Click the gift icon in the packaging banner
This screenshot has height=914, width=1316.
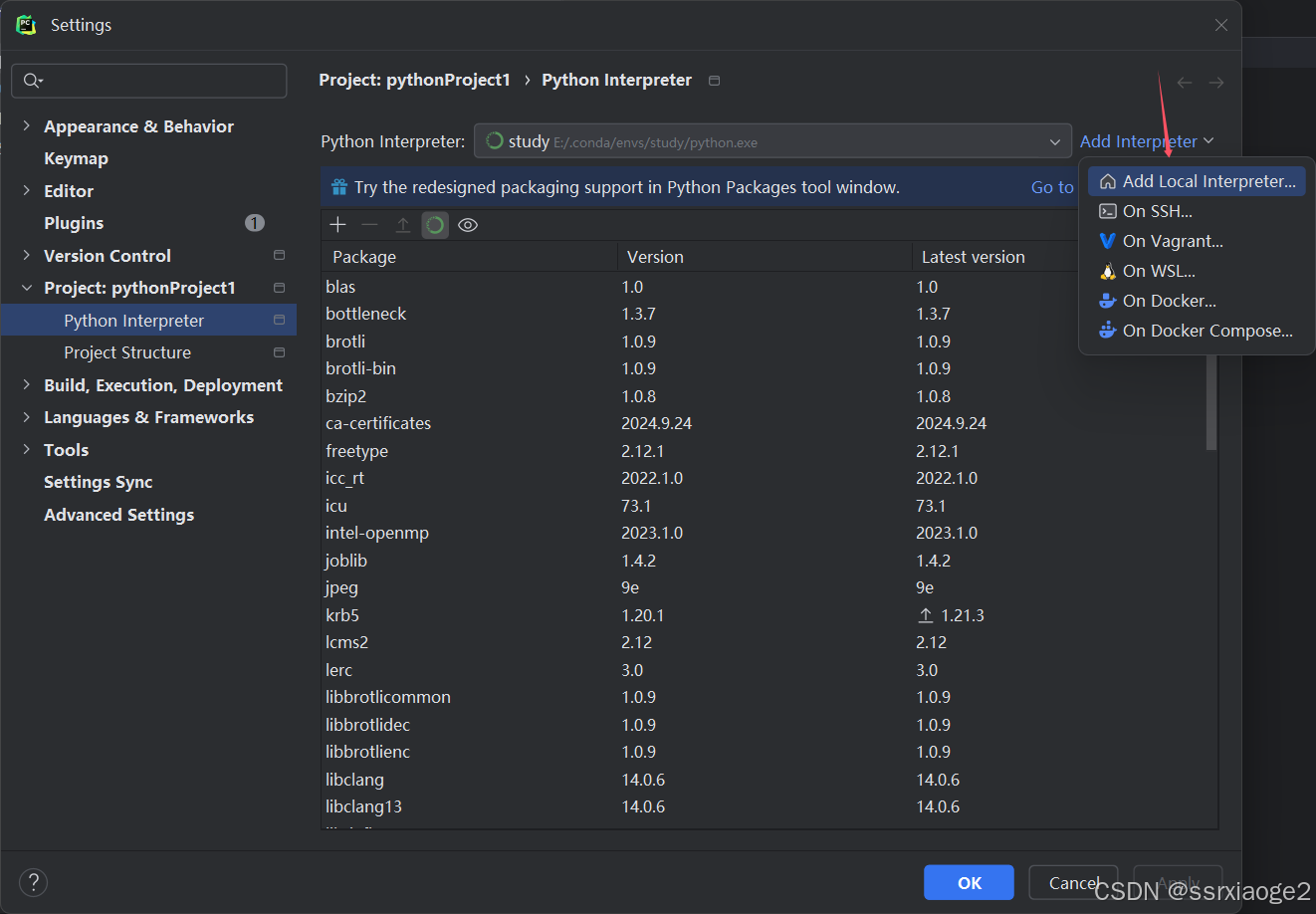pos(339,187)
